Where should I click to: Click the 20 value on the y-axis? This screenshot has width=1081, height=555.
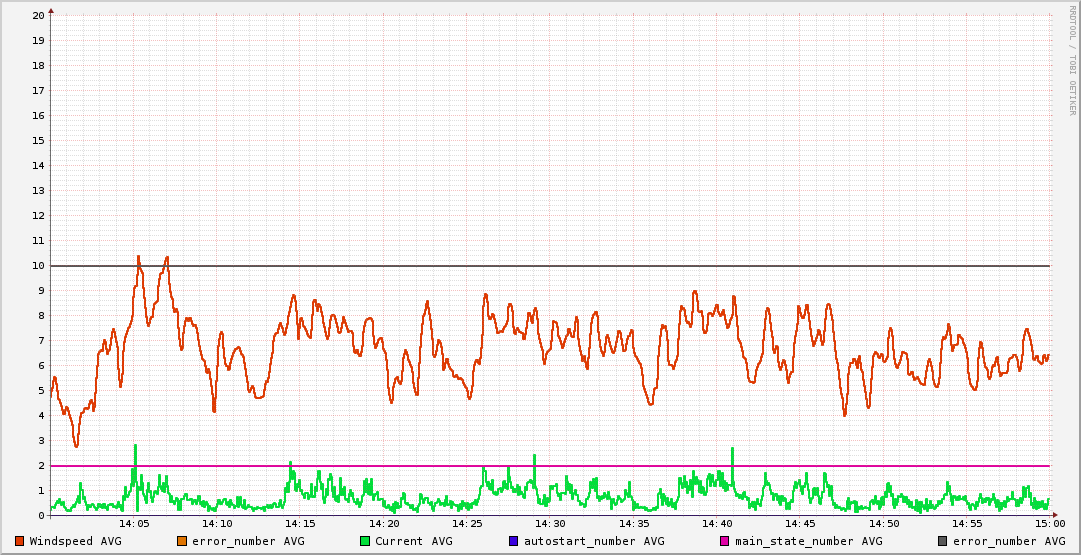38,16
